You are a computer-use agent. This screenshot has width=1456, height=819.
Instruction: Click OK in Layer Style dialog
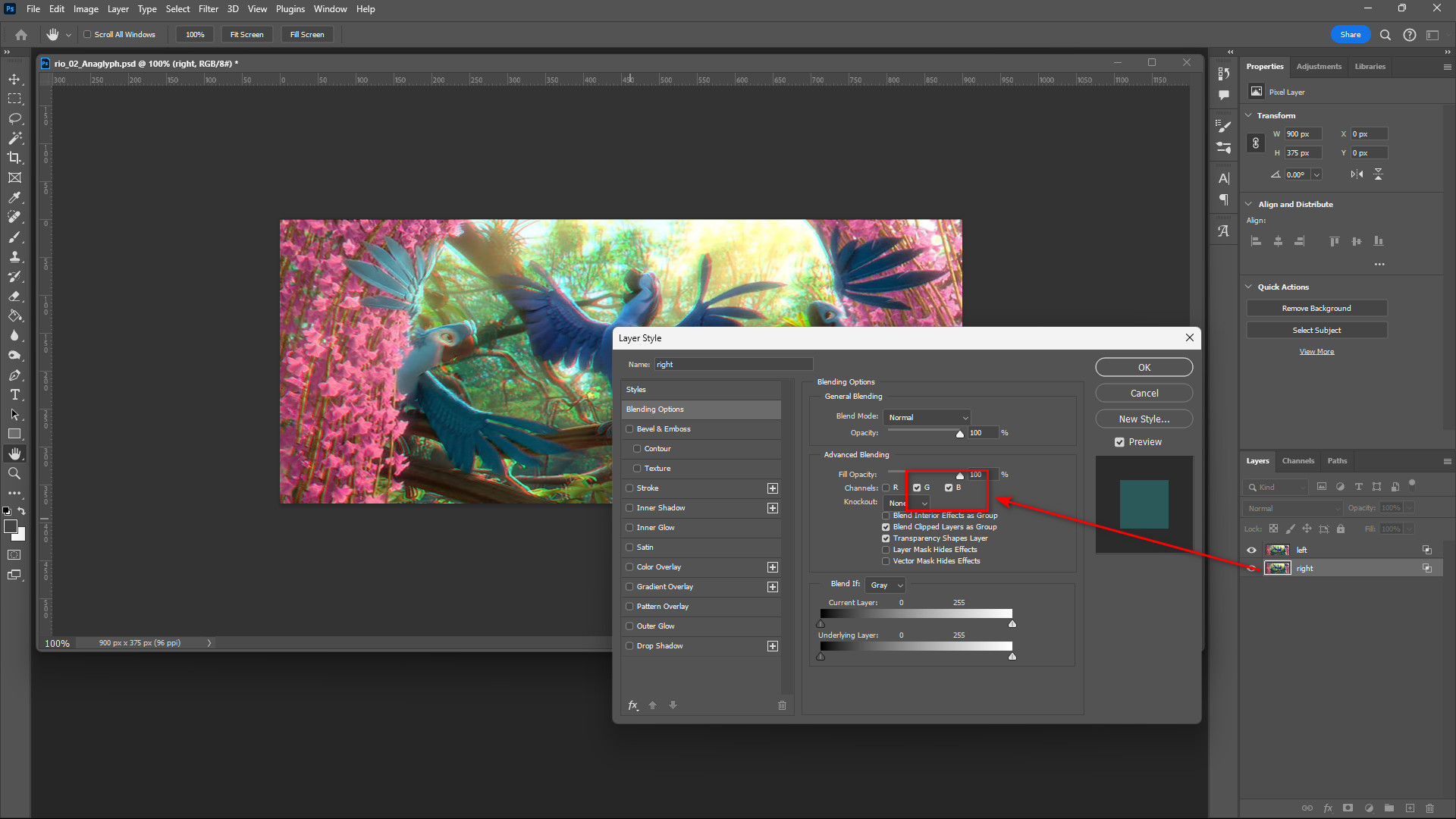1144,367
